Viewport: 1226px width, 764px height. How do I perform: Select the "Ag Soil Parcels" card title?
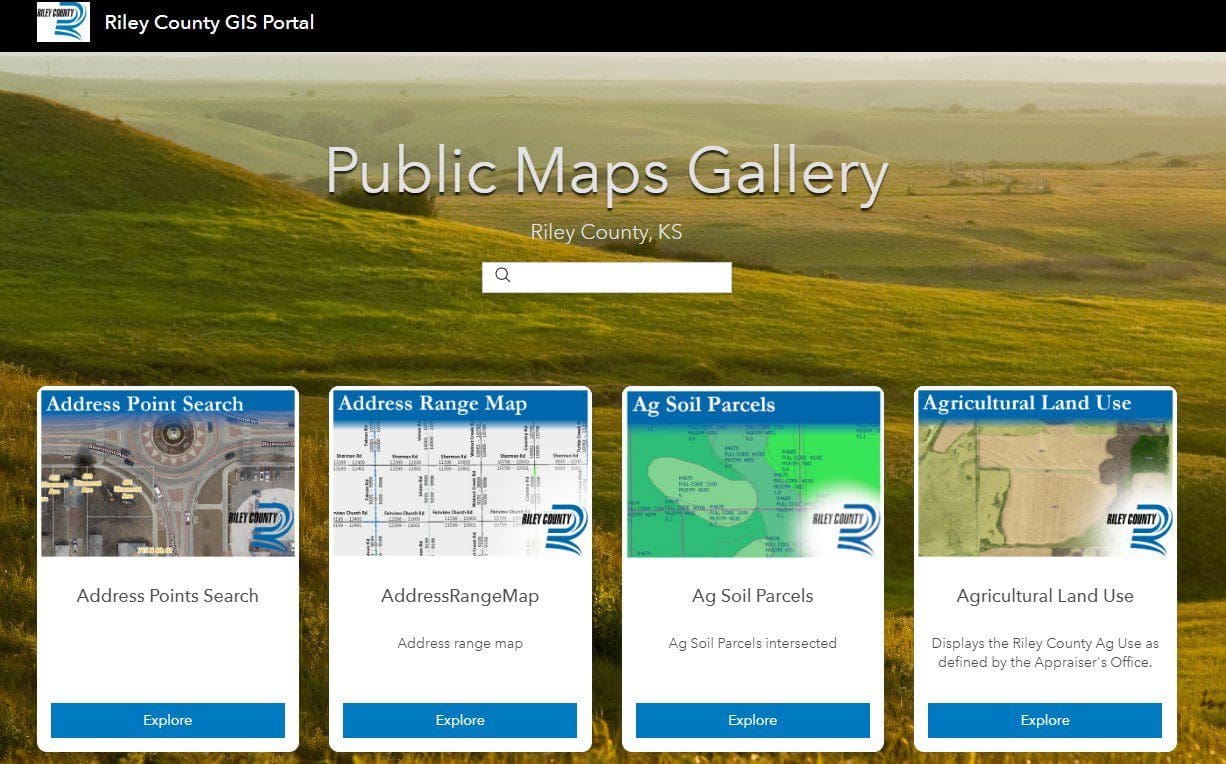(x=751, y=595)
